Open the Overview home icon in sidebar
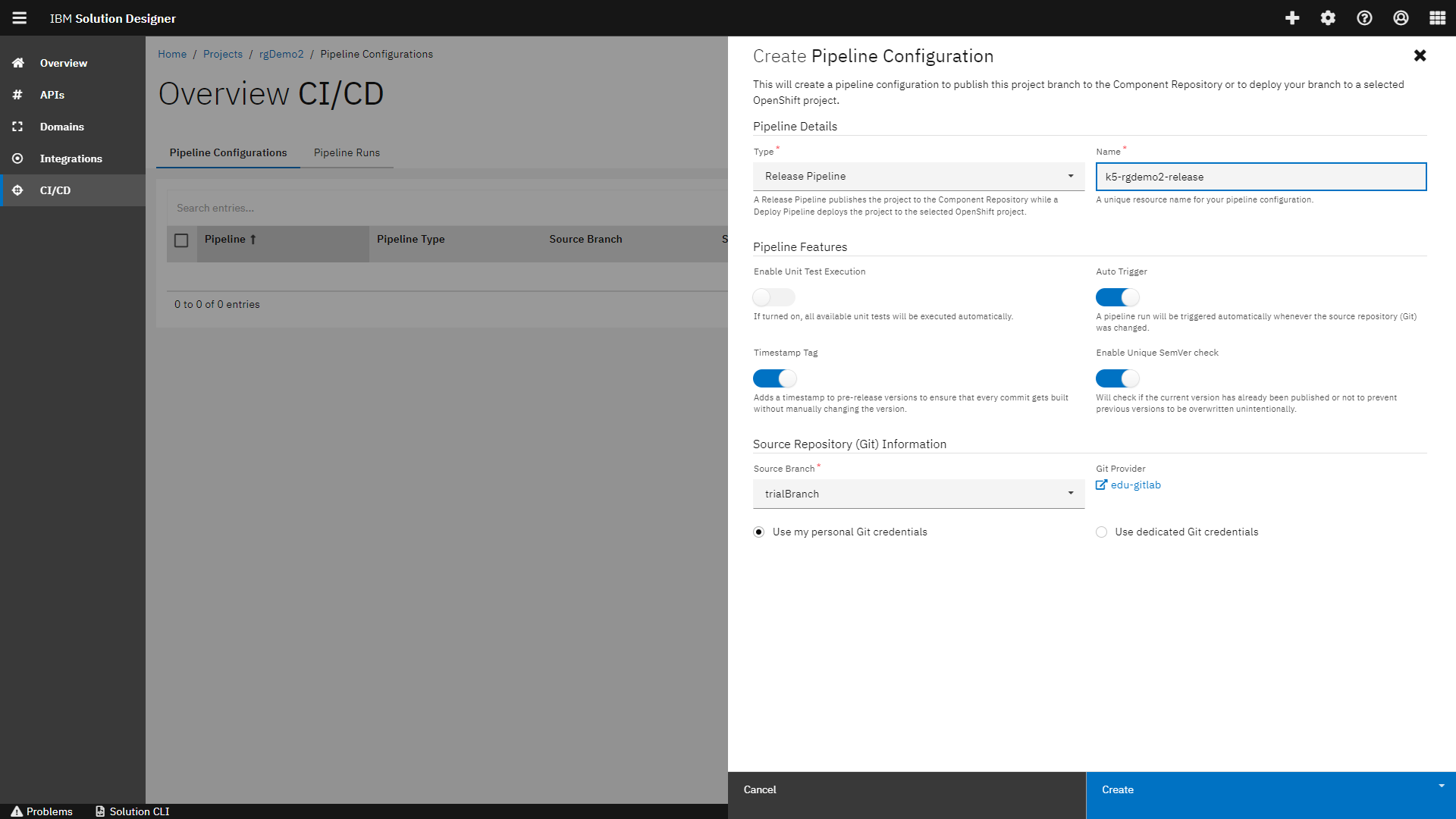The image size is (1456, 819). [x=17, y=63]
